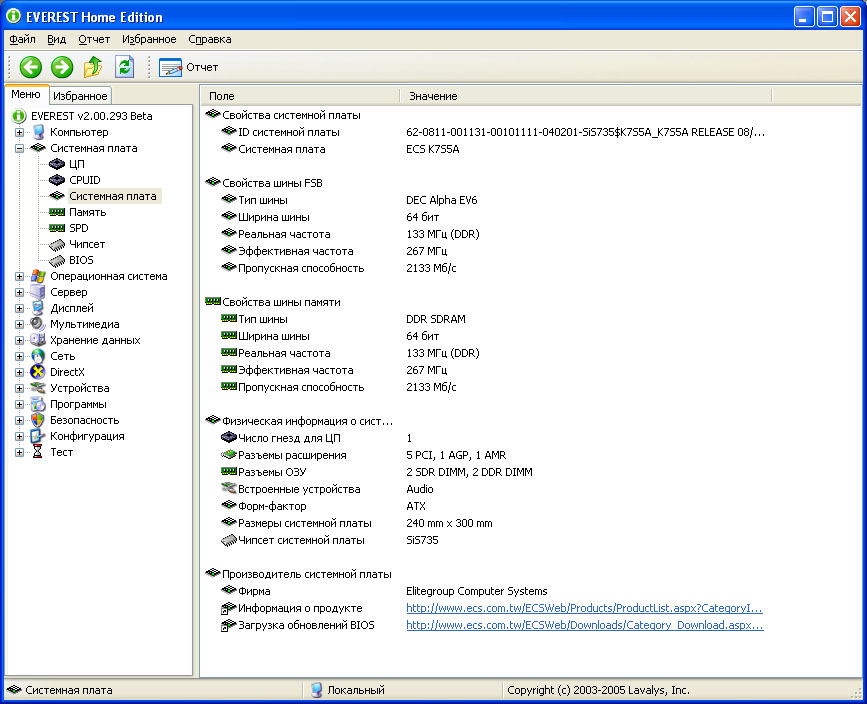Expand the DirectX tree node
This screenshot has width=867, height=704.
[19, 372]
